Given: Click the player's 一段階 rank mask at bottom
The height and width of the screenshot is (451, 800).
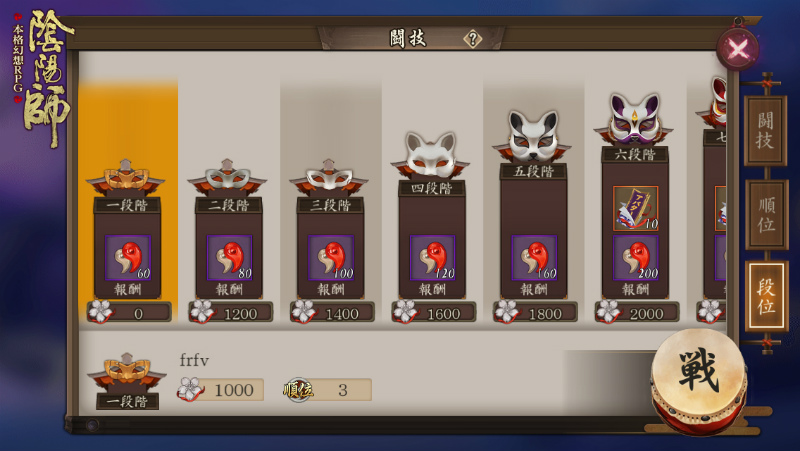Looking at the screenshot, I should (127, 380).
